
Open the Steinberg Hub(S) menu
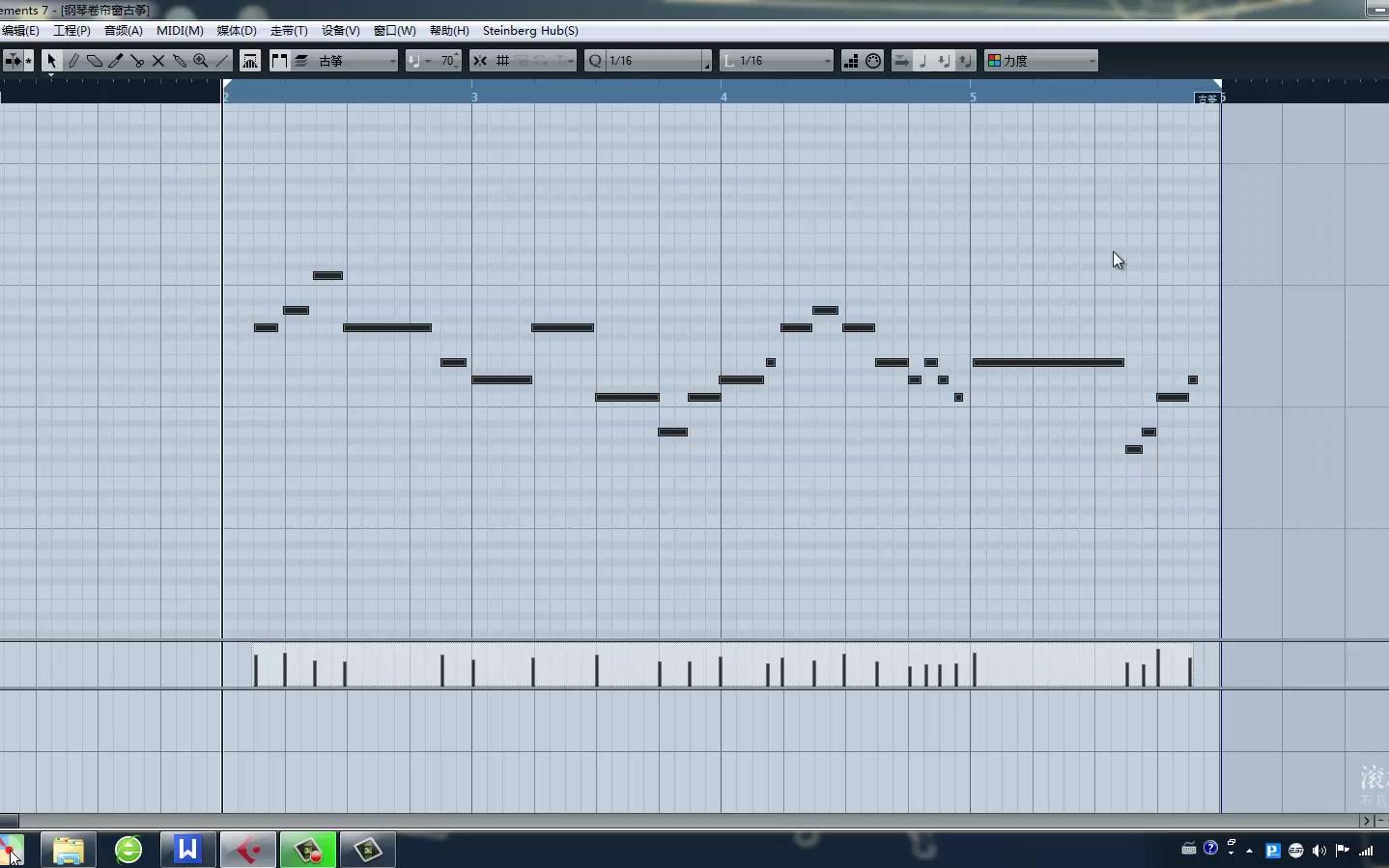click(530, 31)
